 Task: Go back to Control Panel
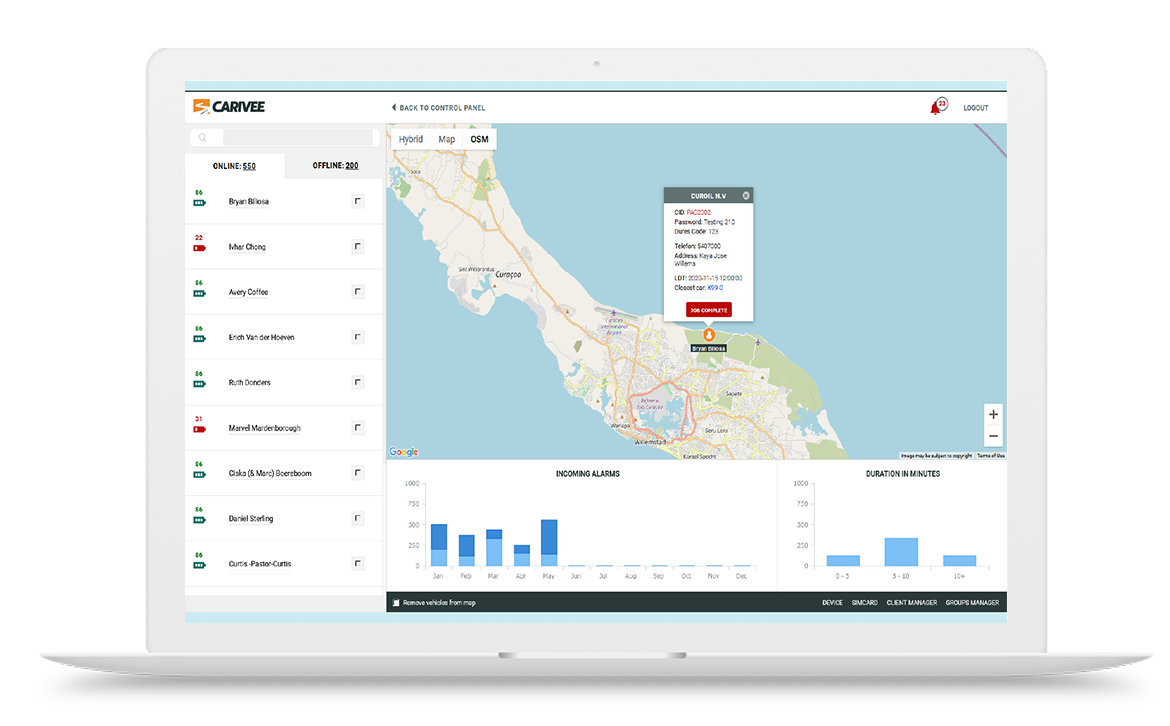438,107
